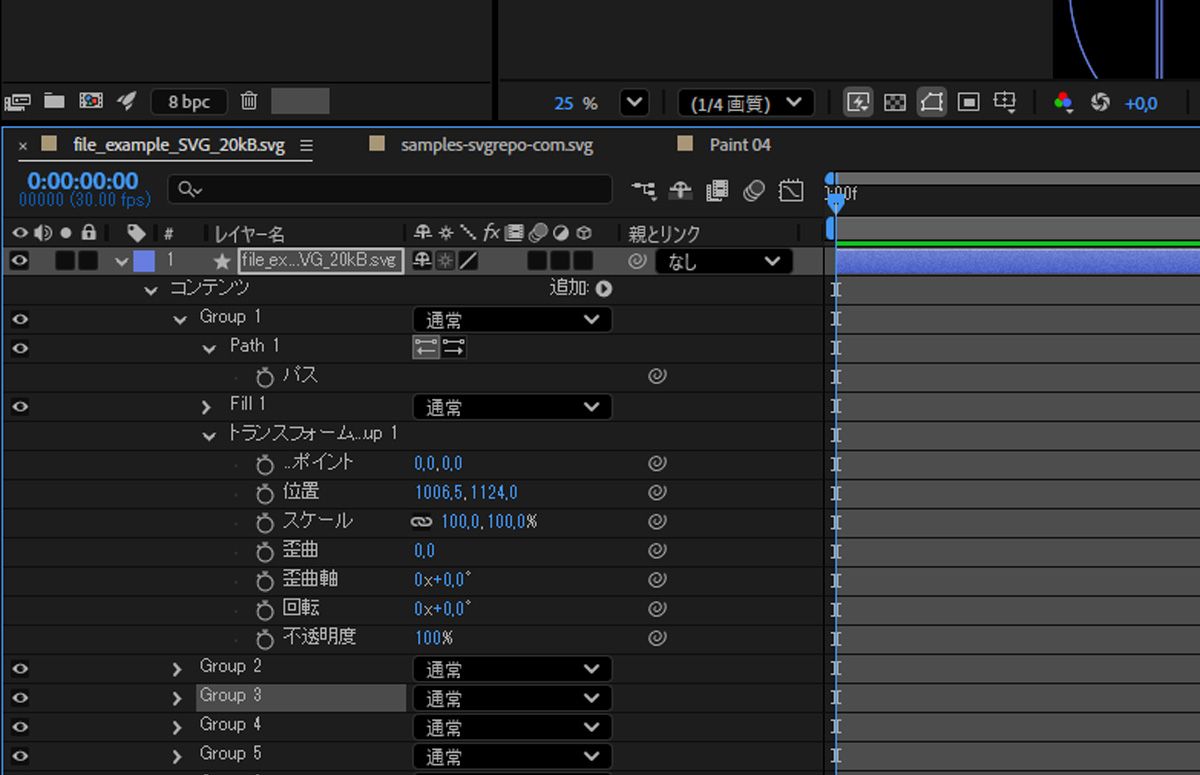Switch to samples-svgrepo-com.svg tab
The width and height of the screenshot is (1200, 775).
[x=497, y=145]
